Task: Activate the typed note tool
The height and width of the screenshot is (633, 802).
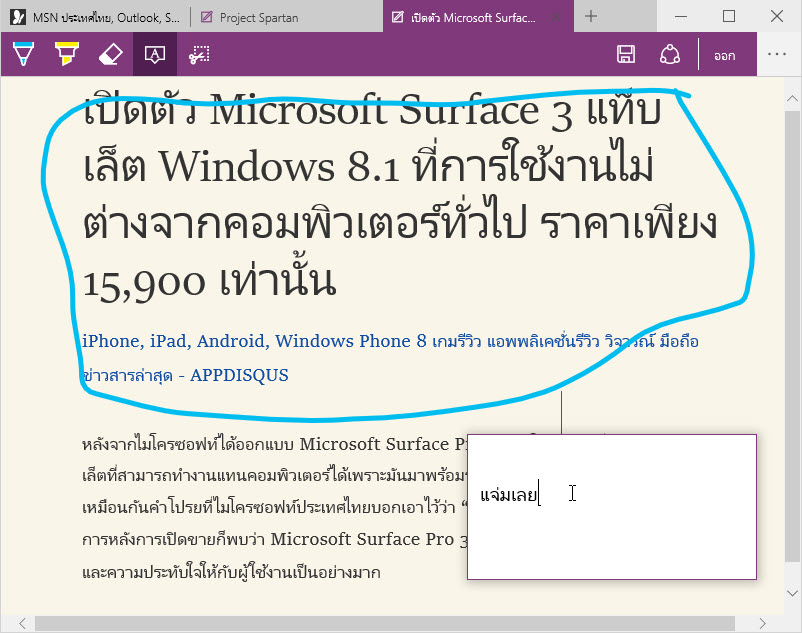Action: [x=155, y=54]
